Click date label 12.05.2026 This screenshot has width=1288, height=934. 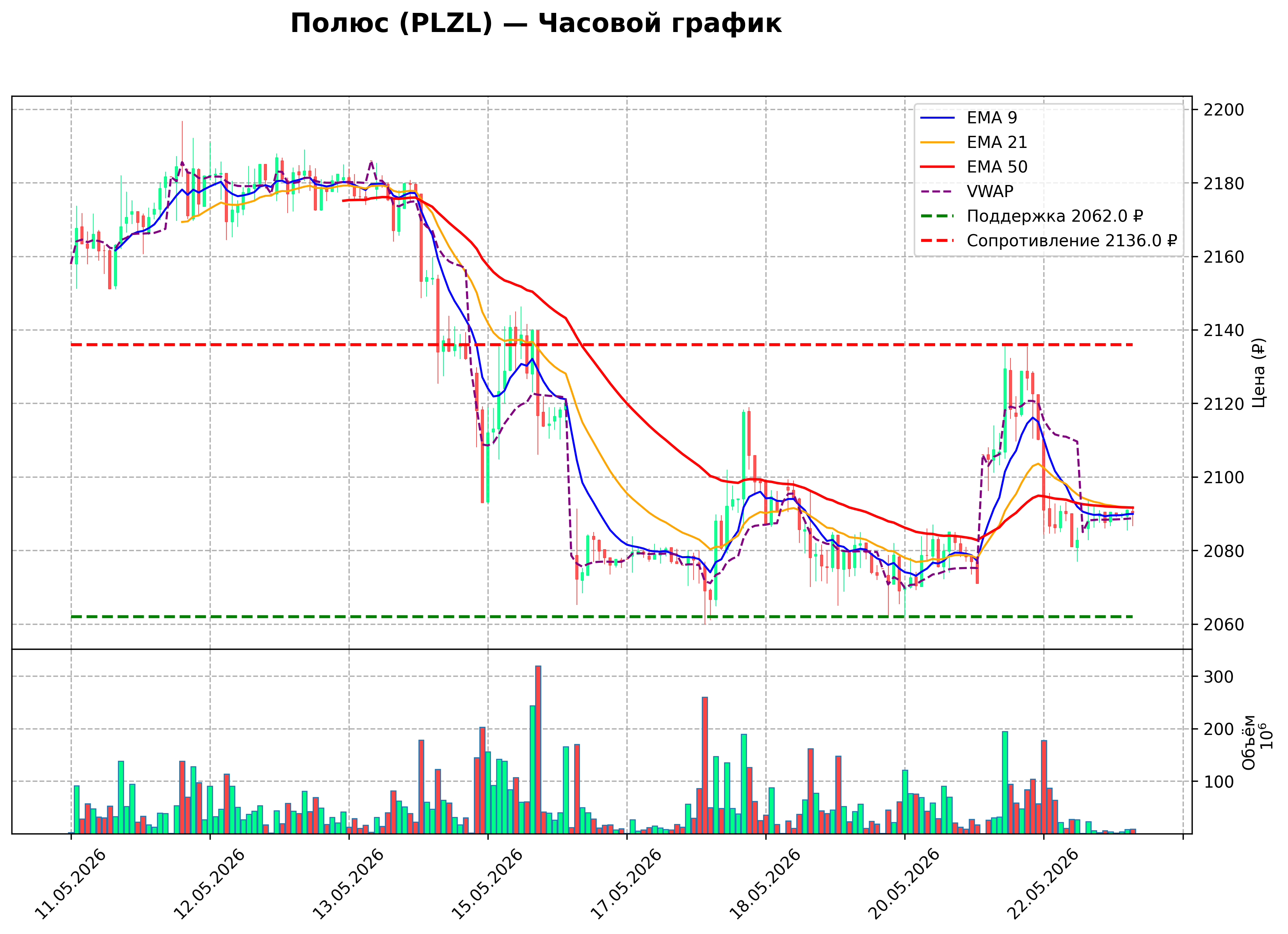pyautogui.click(x=209, y=884)
